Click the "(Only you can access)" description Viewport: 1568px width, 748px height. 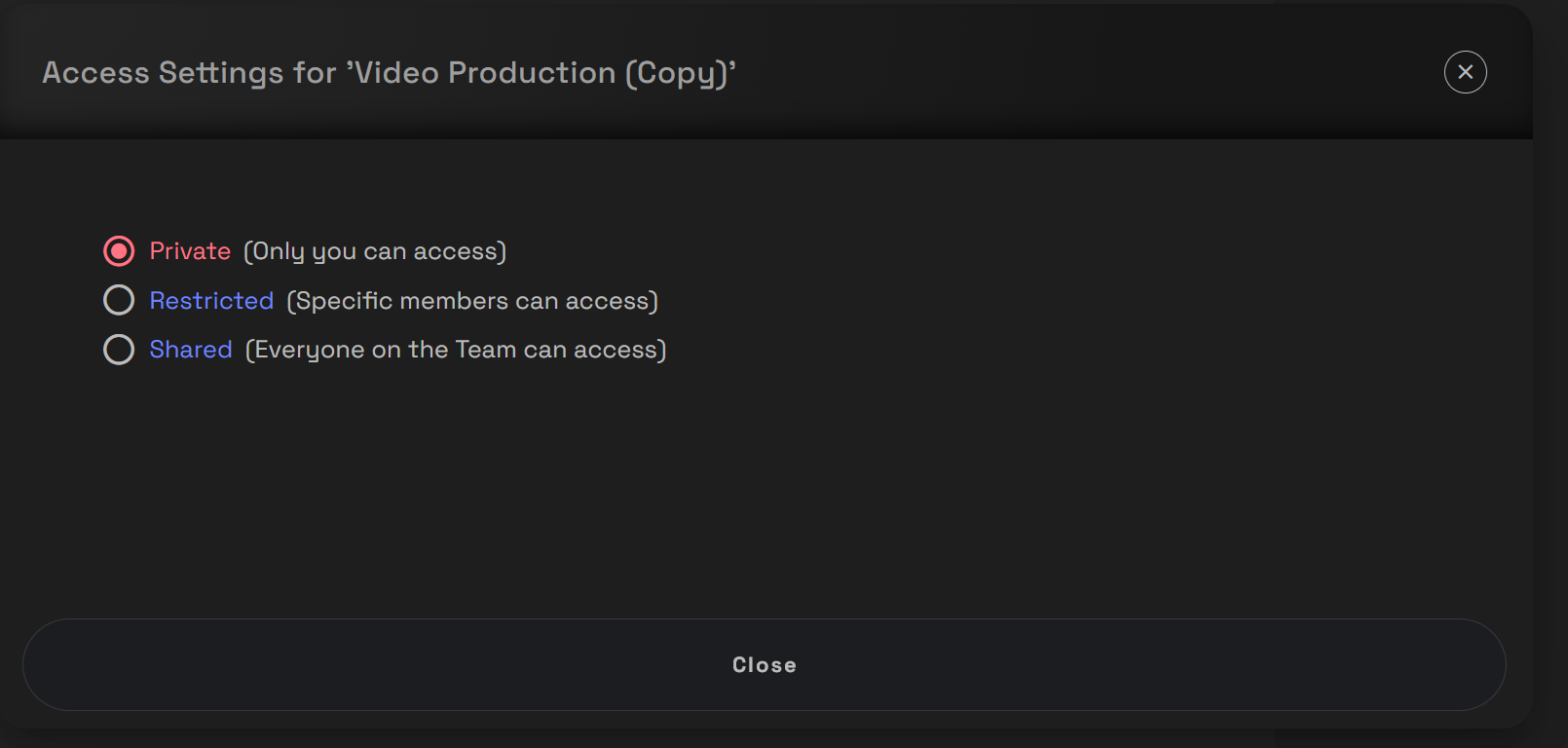[x=375, y=251]
